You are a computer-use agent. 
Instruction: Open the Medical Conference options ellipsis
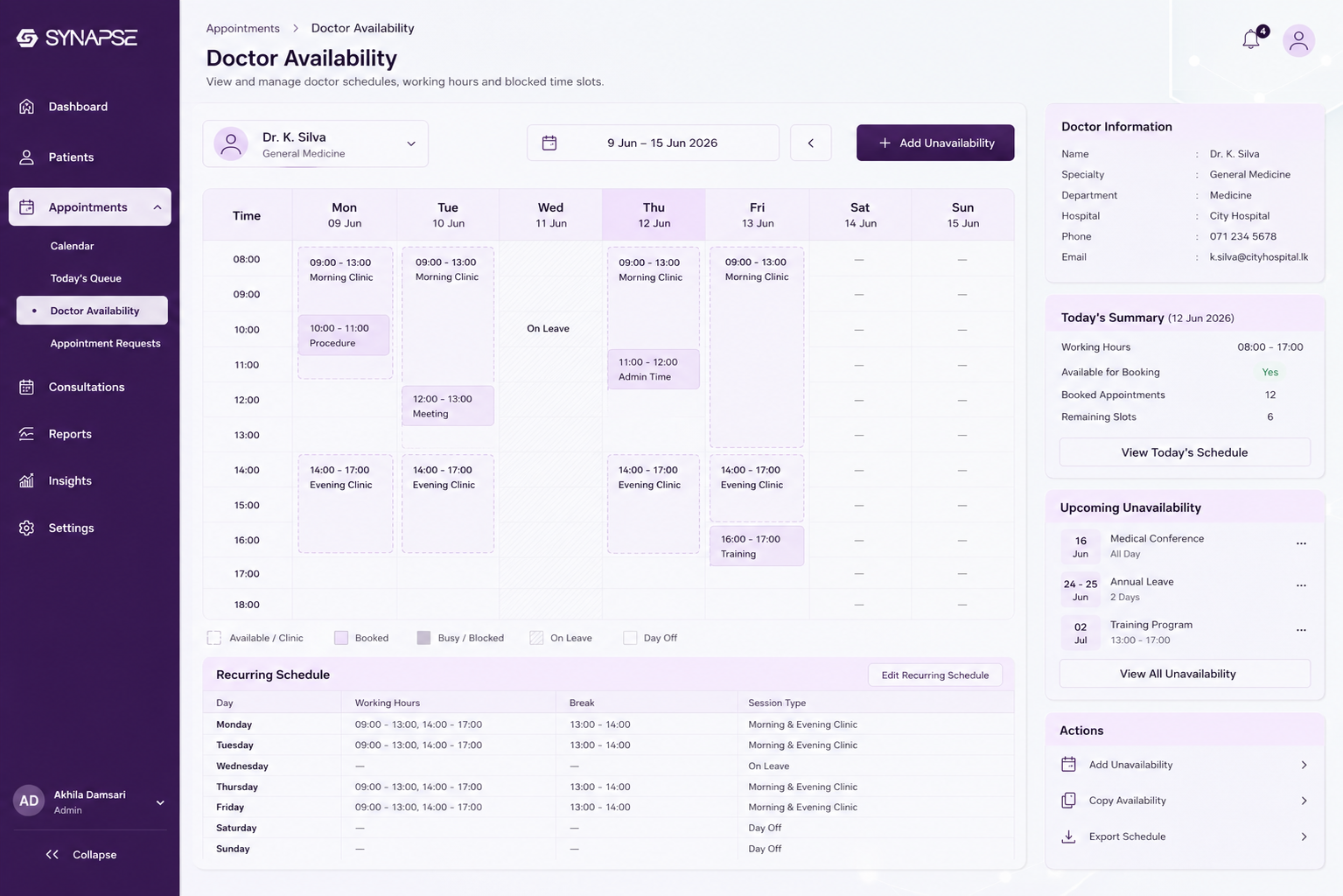pyautogui.click(x=1301, y=543)
